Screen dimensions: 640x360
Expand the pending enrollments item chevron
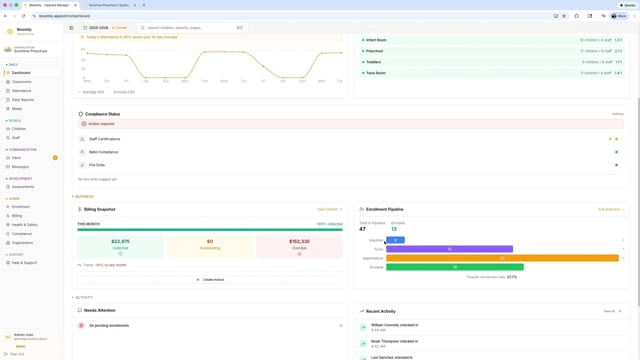[341, 326]
